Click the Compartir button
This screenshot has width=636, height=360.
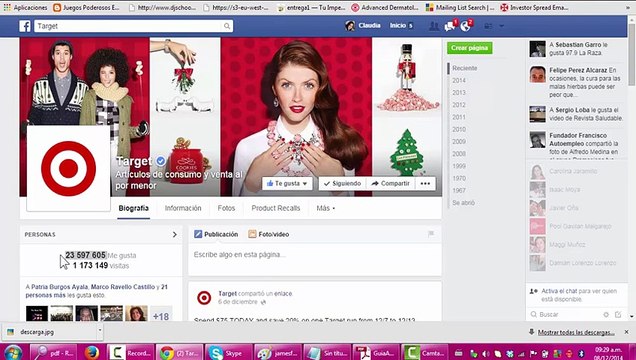coord(391,183)
